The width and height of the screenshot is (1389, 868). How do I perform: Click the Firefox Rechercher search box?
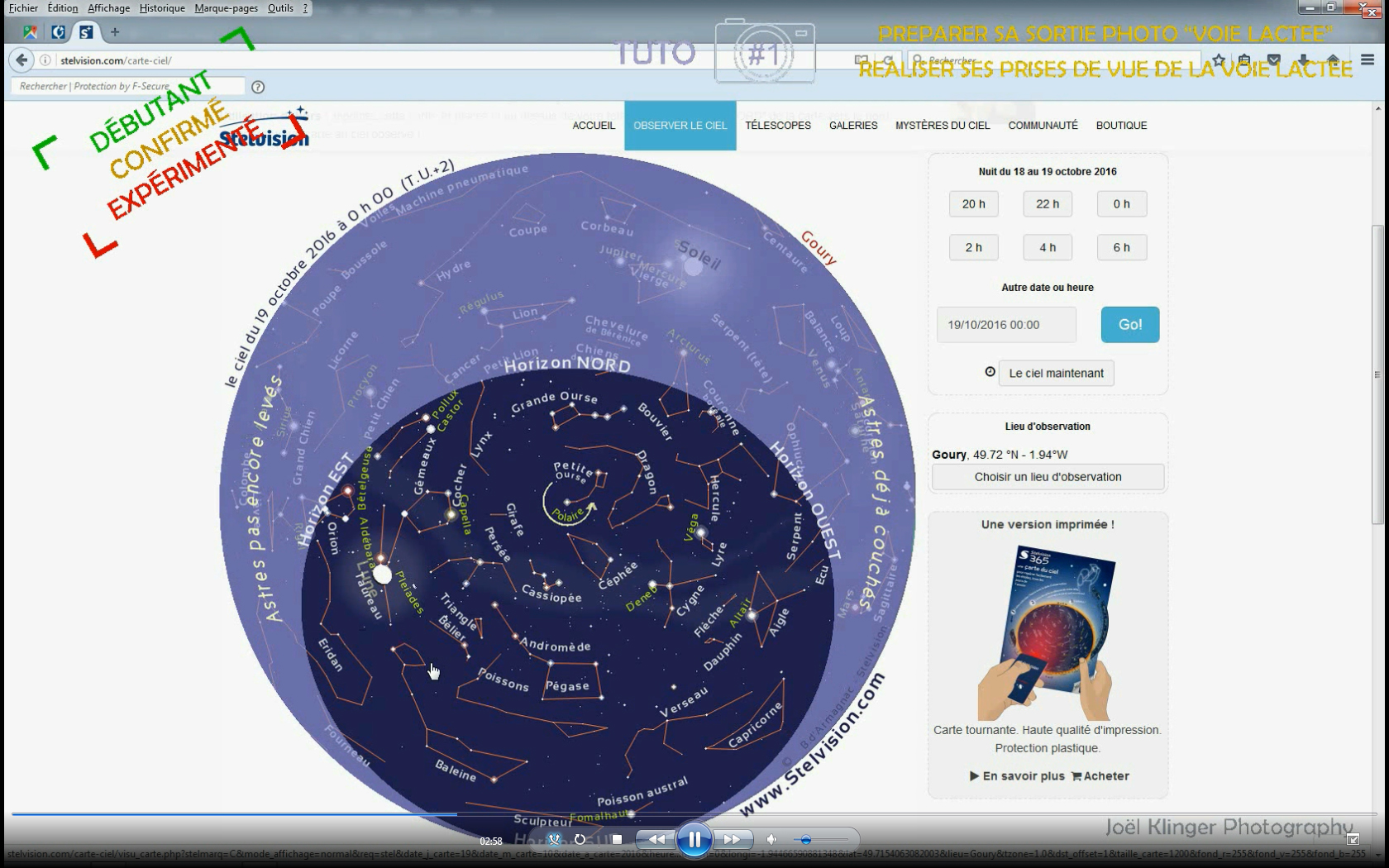coord(1054,60)
